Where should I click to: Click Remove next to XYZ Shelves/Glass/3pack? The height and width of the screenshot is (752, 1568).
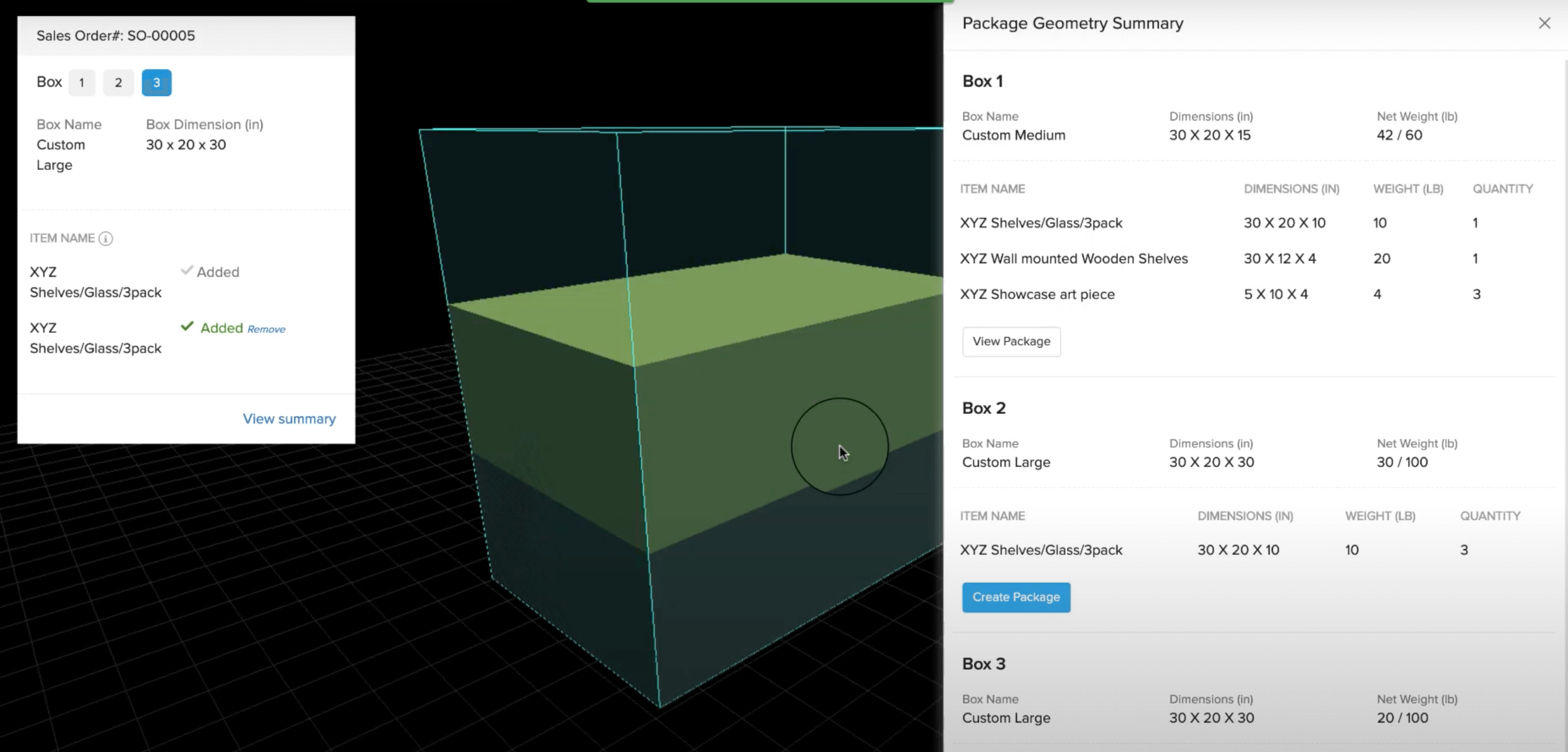266,329
